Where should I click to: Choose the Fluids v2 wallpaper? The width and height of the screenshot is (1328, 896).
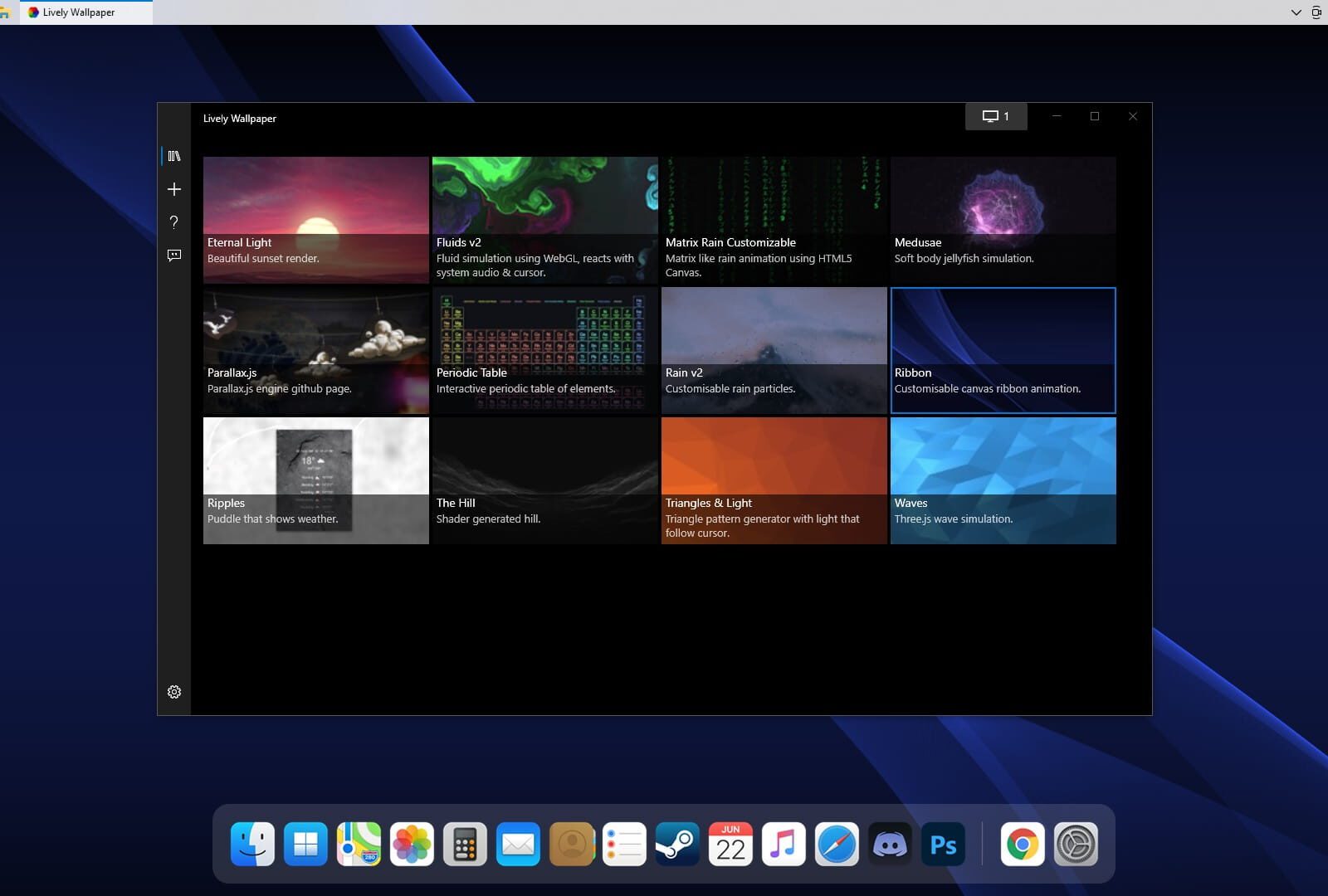[x=544, y=220]
